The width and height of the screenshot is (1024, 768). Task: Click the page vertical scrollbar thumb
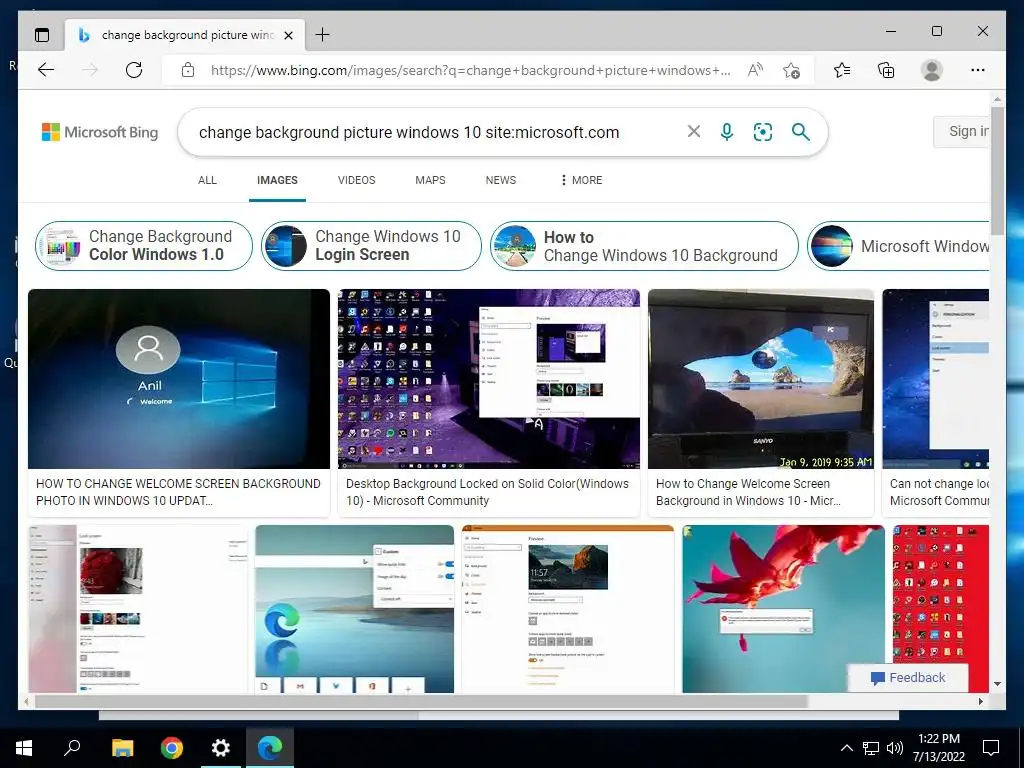tap(997, 171)
